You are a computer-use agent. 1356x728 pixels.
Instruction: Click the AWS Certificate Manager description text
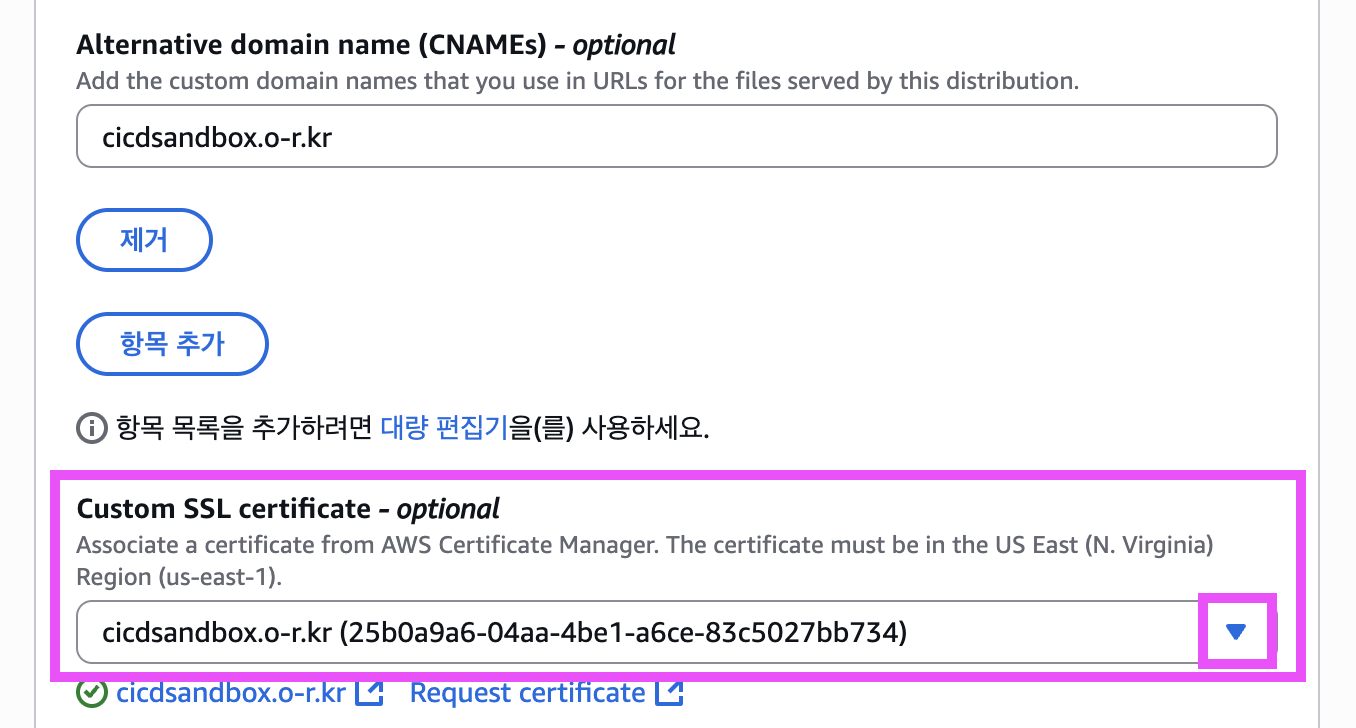pyautogui.click(x=644, y=546)
